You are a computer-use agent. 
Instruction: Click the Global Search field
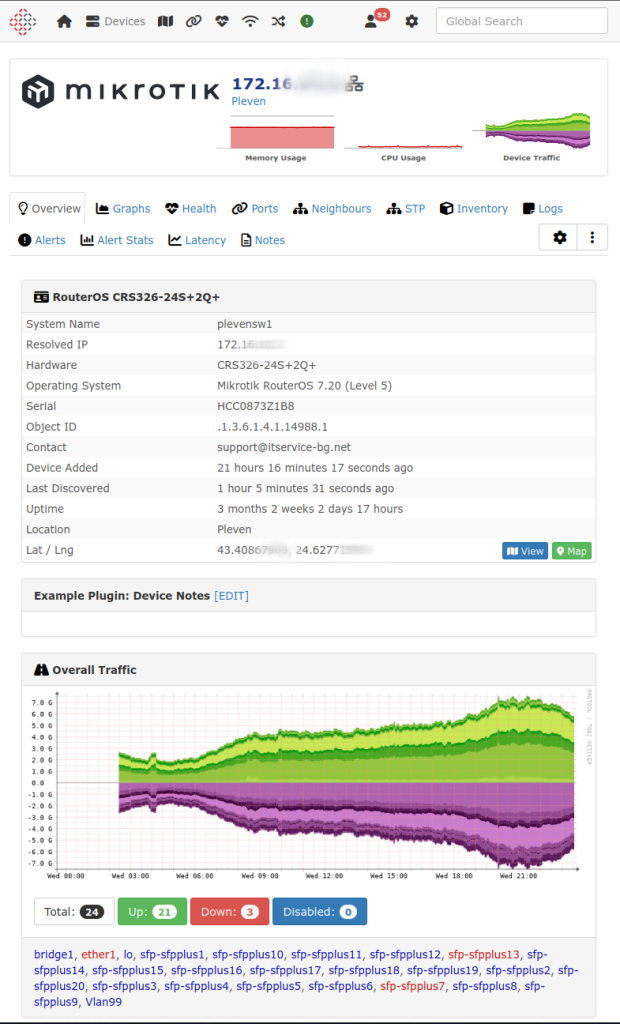coord(521,21)
